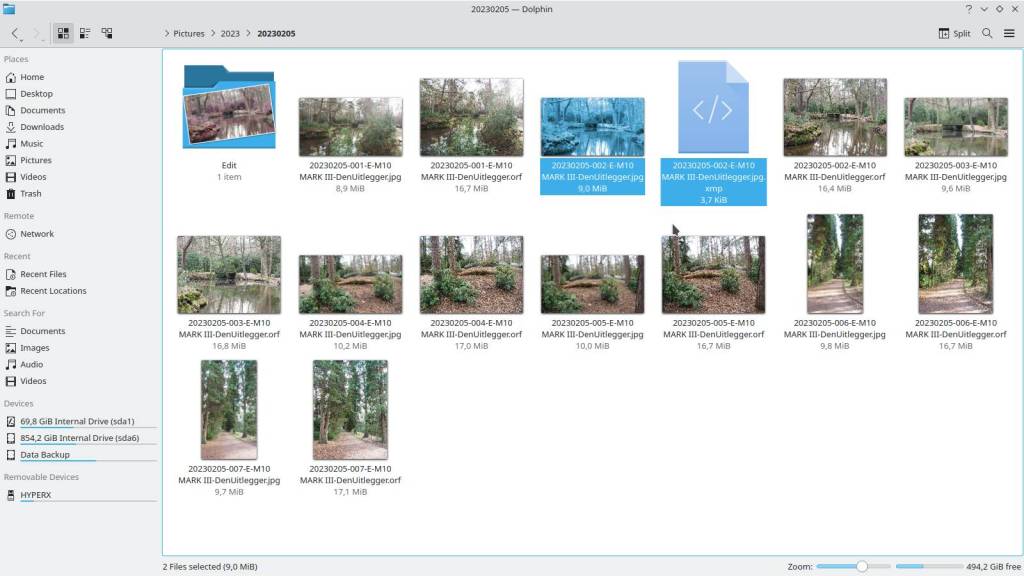Click the 20230205 breadcrumb
1024x576 pixels.
(276, 33)
